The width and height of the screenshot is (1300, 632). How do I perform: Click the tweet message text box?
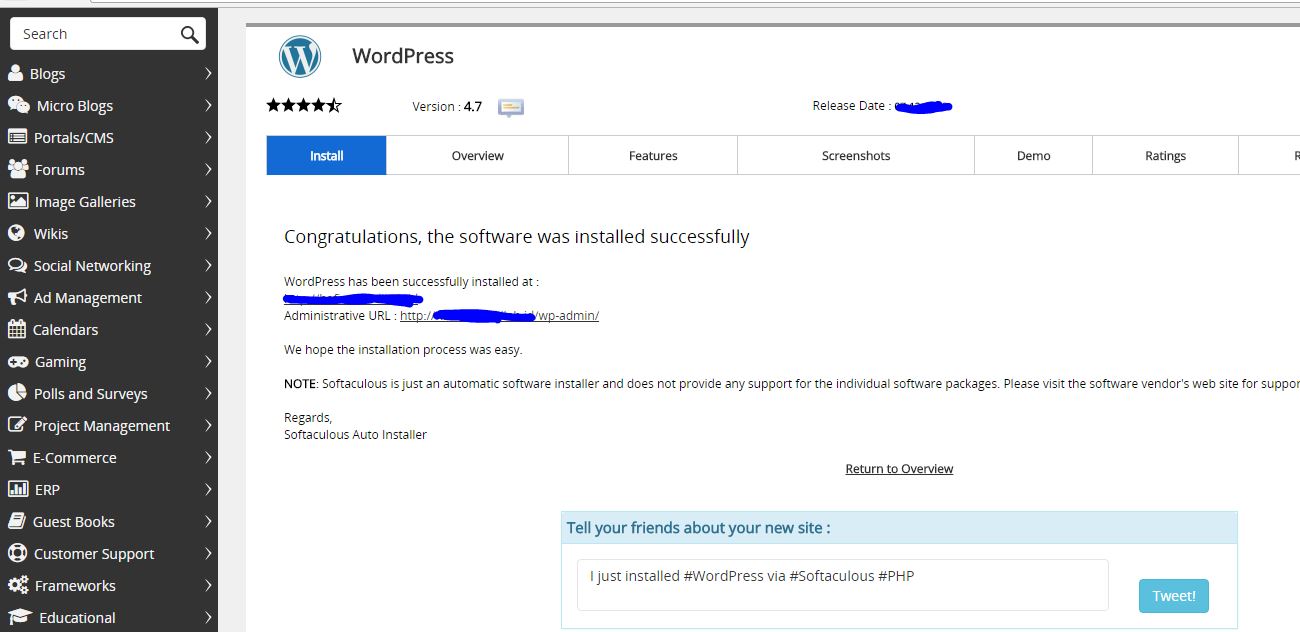(842, 584)
